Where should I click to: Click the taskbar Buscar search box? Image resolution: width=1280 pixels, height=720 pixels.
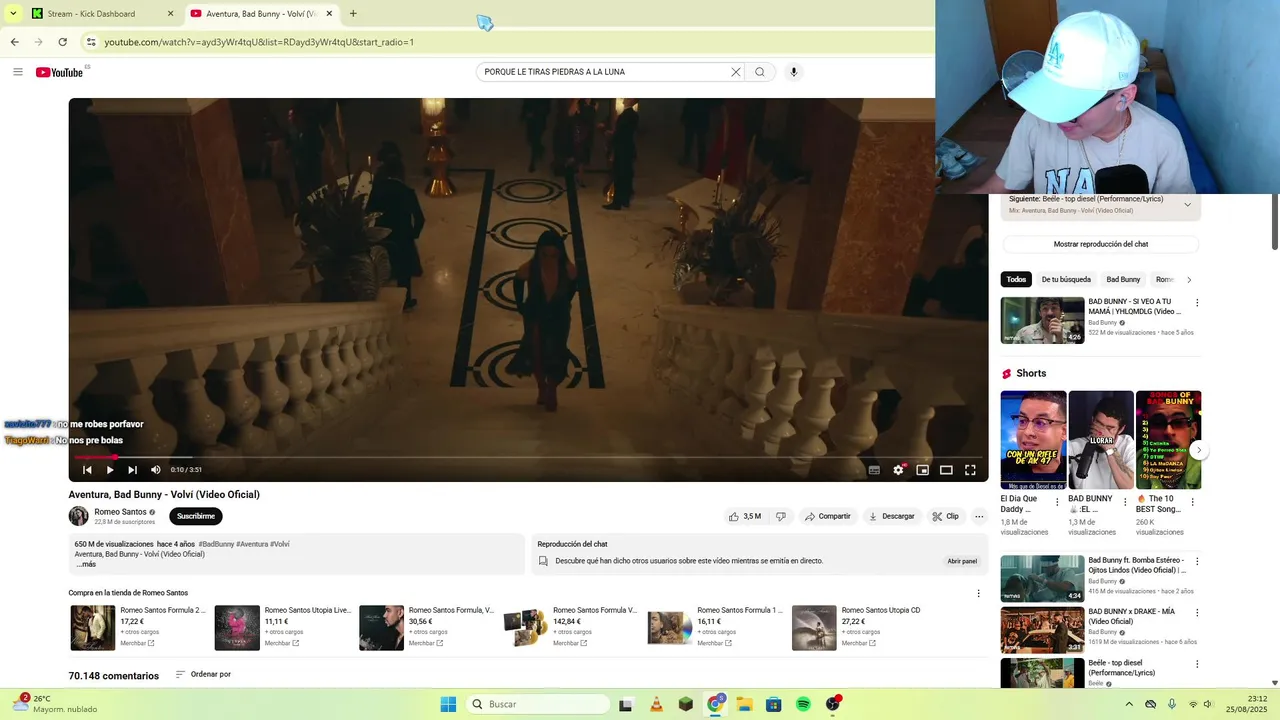[538, 704]
